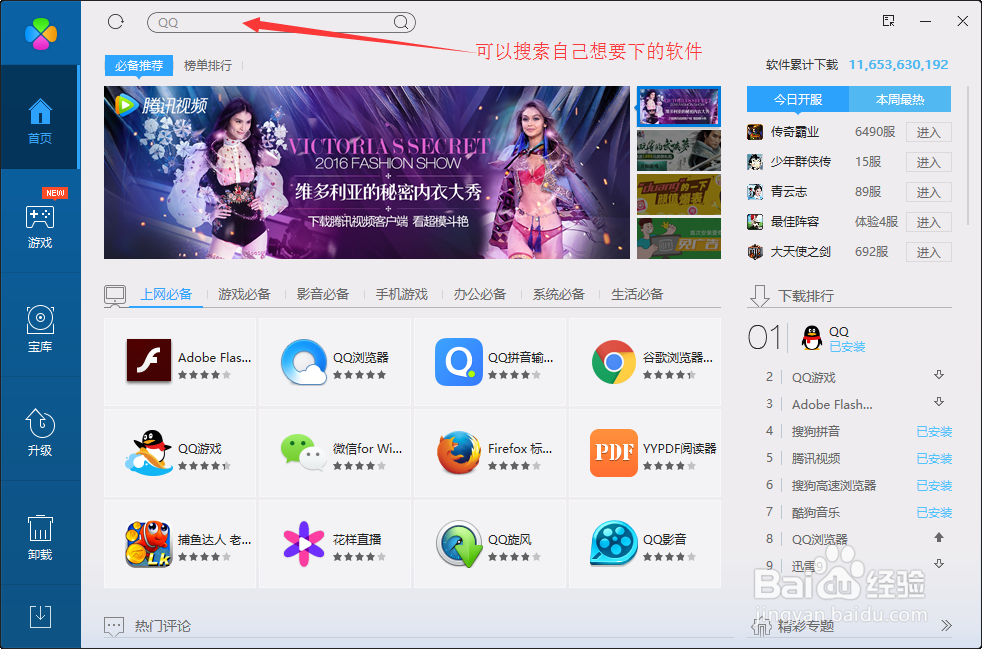Select the 榜单排行 tab
The image size is (982, 649).
tap(208, 65)
